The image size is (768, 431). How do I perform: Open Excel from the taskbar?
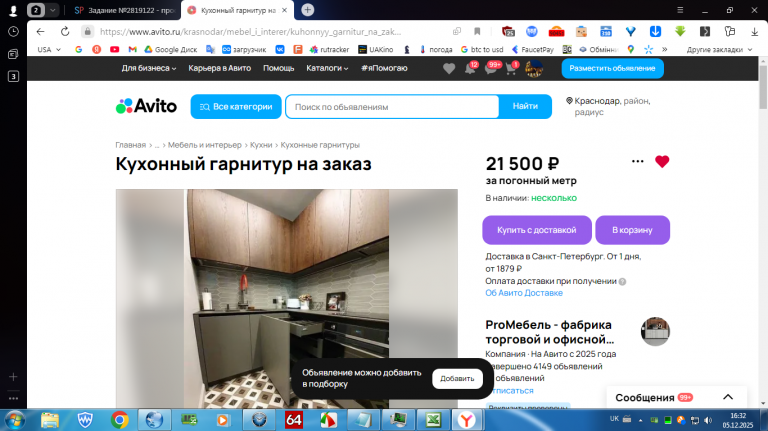433,420
